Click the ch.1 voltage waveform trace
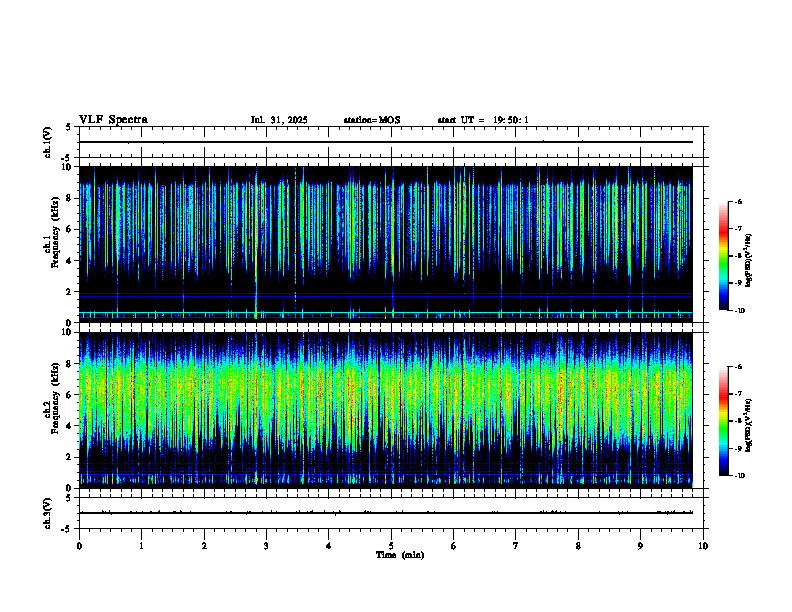Viewport: 792px width, 612px height. (x=386, y=142)
